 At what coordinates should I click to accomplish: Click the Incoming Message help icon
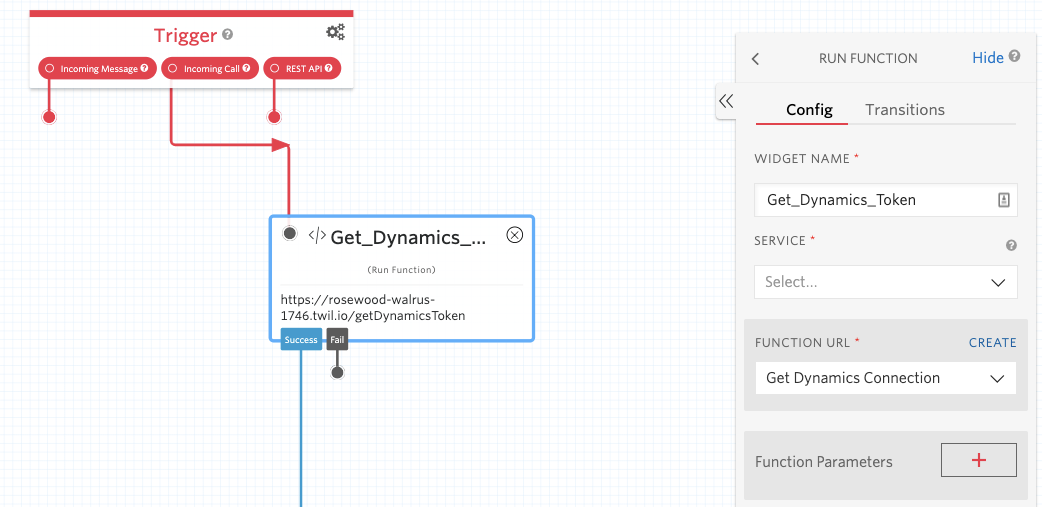click(x=144, y=68)
